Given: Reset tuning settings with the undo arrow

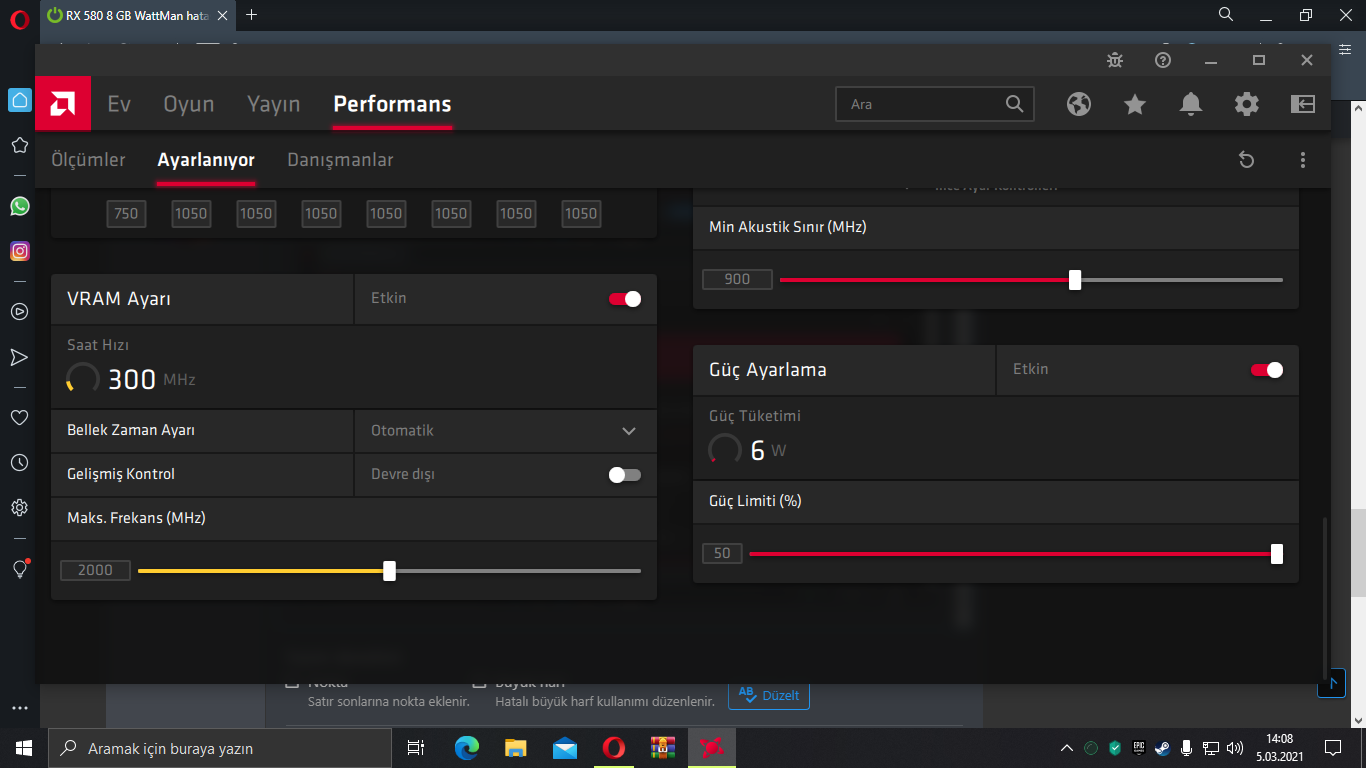Looking at the screenshot, I should [x=1246, y=160].
